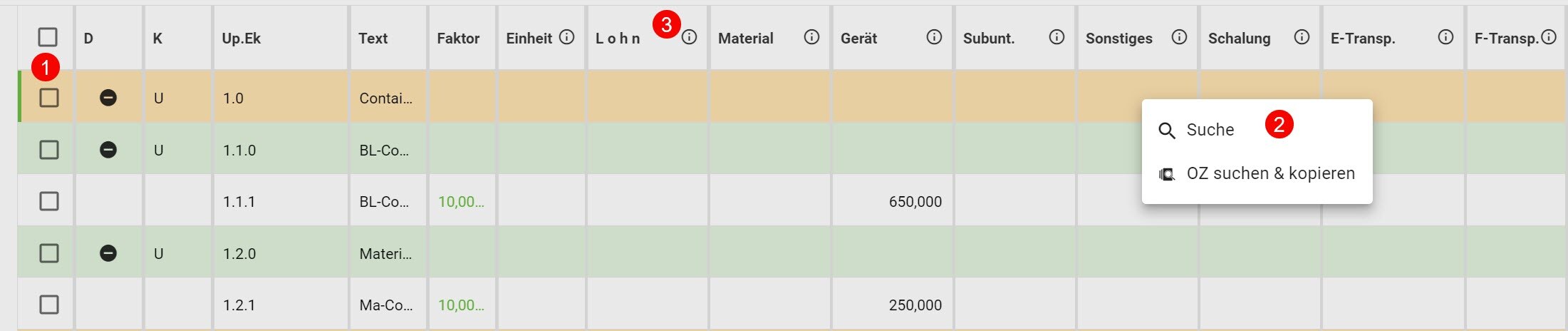Image resolution: width=1568 pixels, height=331 pixels.
Task: Show info for the Subunt. column
Action: [x=1056, y=37]
